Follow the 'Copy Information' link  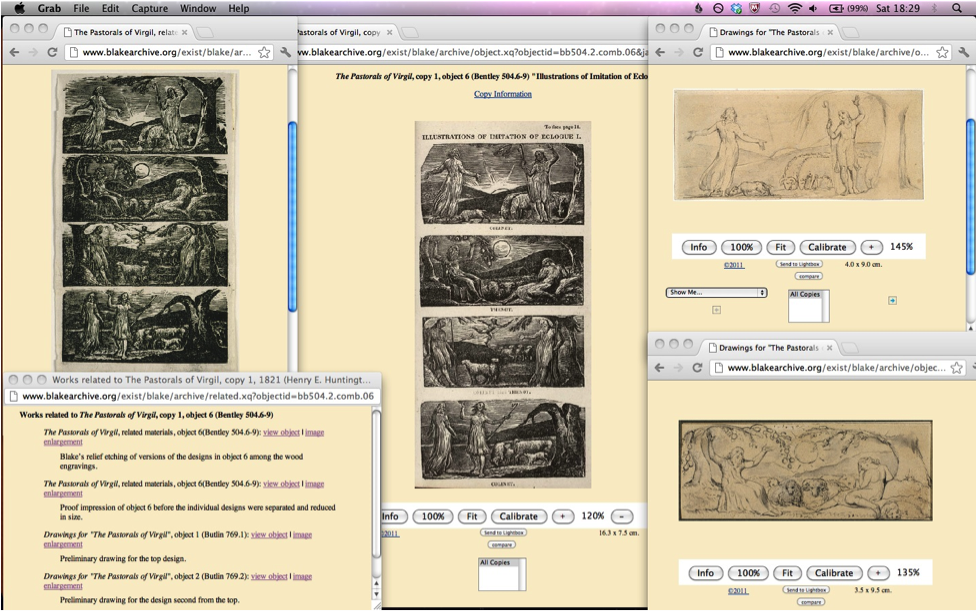(503, 94)
